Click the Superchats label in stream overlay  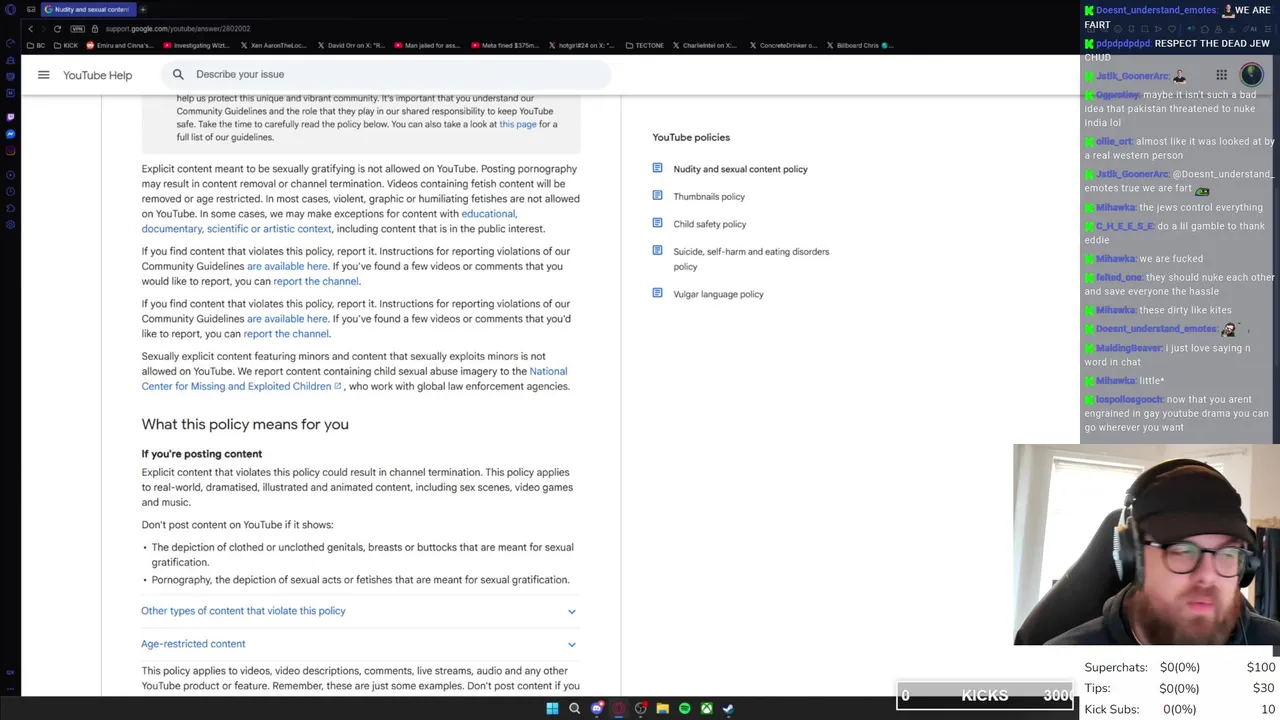(x=1115, y=667)
